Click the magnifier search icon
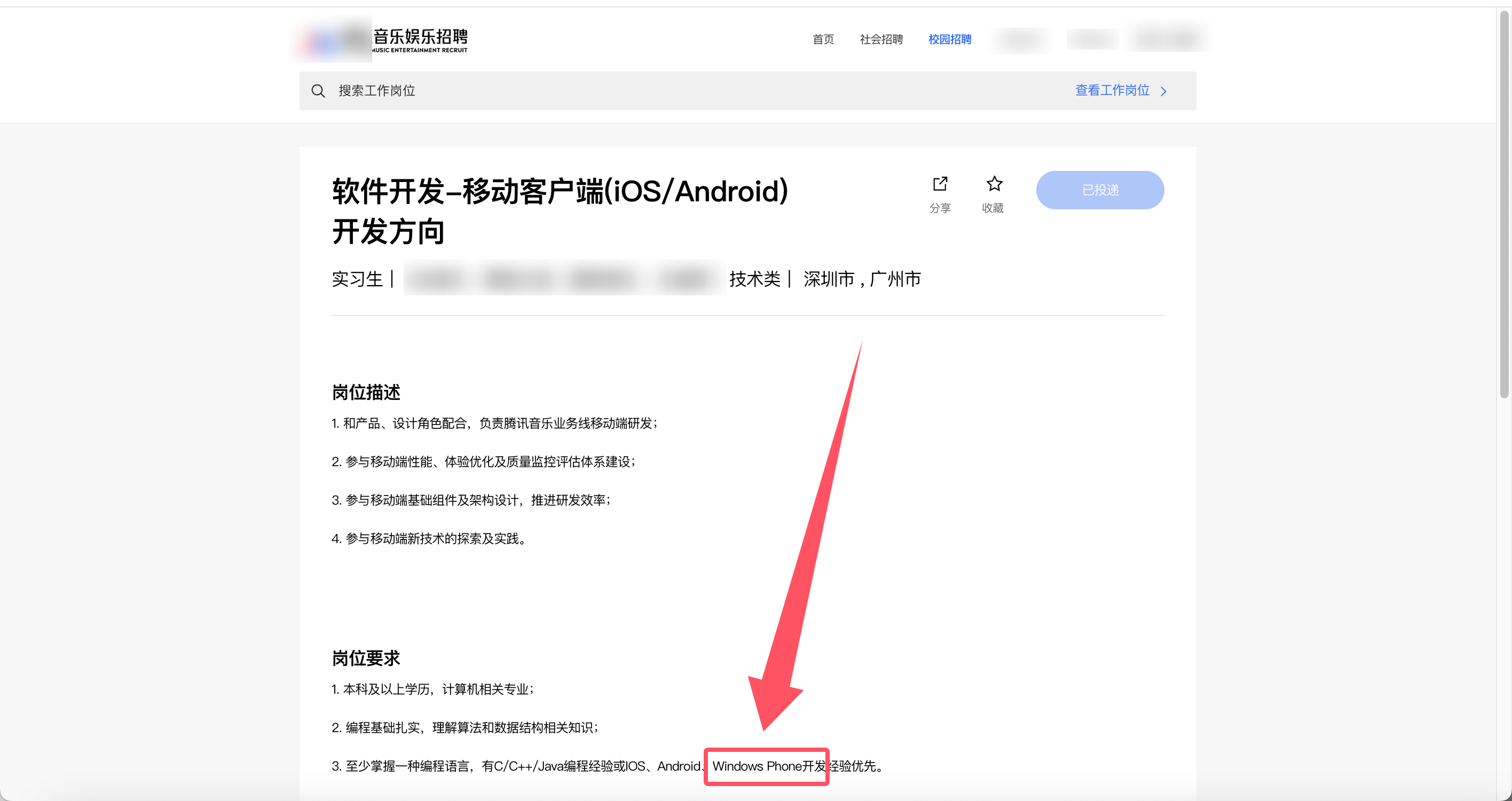 [318, 90]
